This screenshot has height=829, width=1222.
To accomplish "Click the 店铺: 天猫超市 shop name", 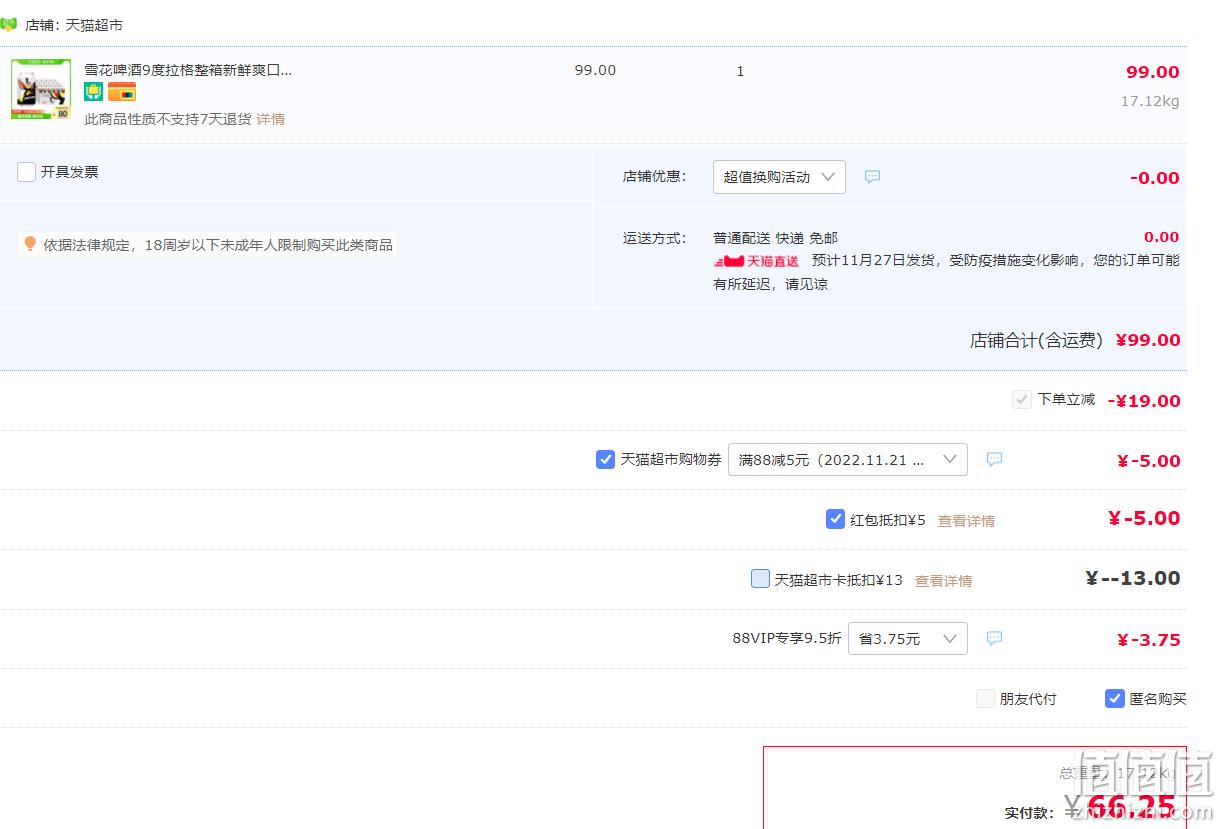I will (74, 24).
